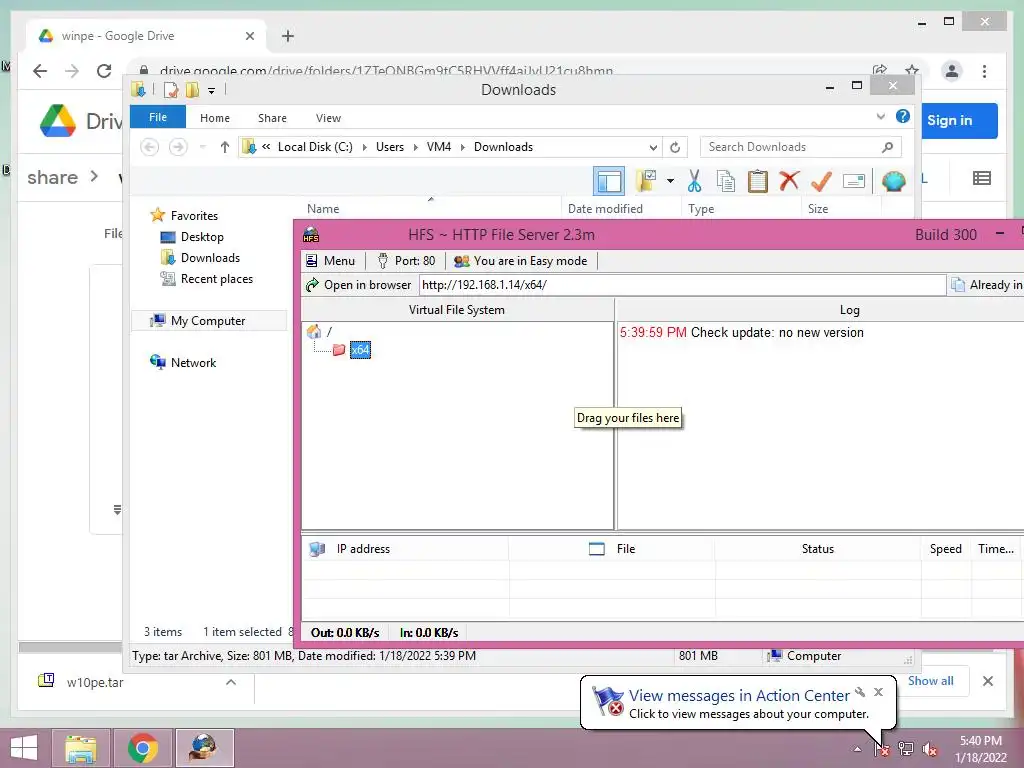
Task: Click the red x64 folder icon
Action: 339,350
